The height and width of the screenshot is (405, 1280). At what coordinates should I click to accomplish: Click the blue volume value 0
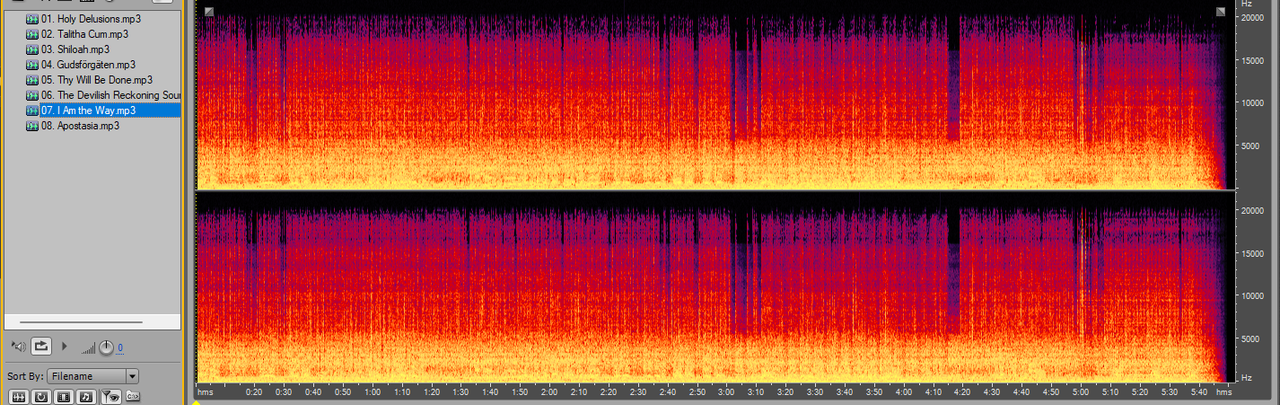[120, 348]
